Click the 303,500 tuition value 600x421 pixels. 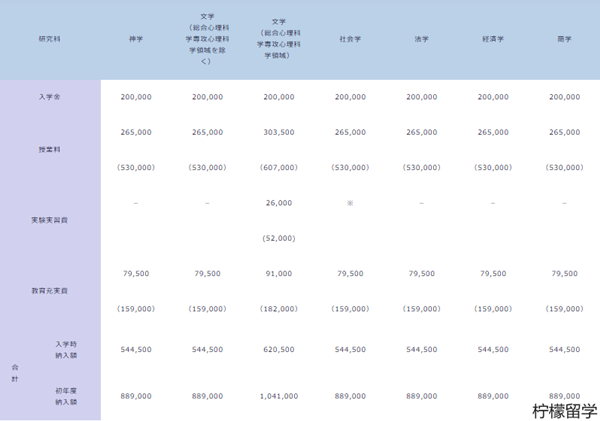279,132
